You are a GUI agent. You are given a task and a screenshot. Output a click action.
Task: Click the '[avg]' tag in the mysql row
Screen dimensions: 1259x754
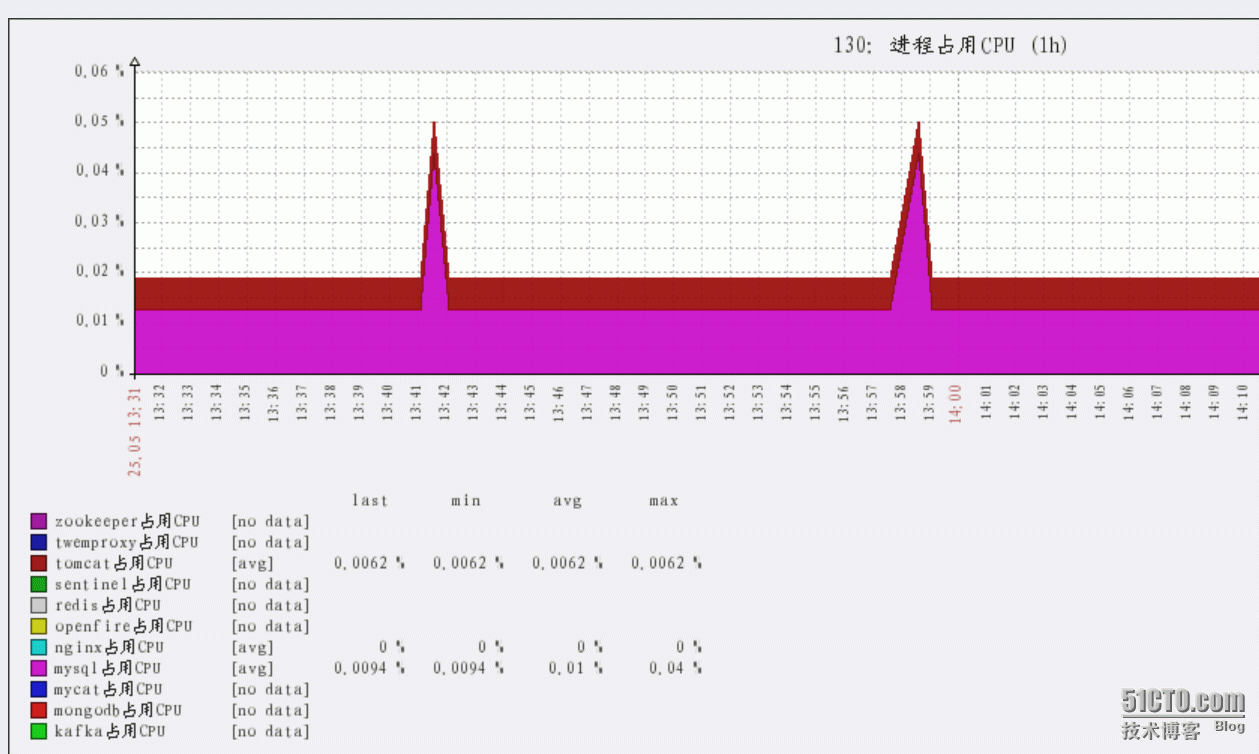252,668
